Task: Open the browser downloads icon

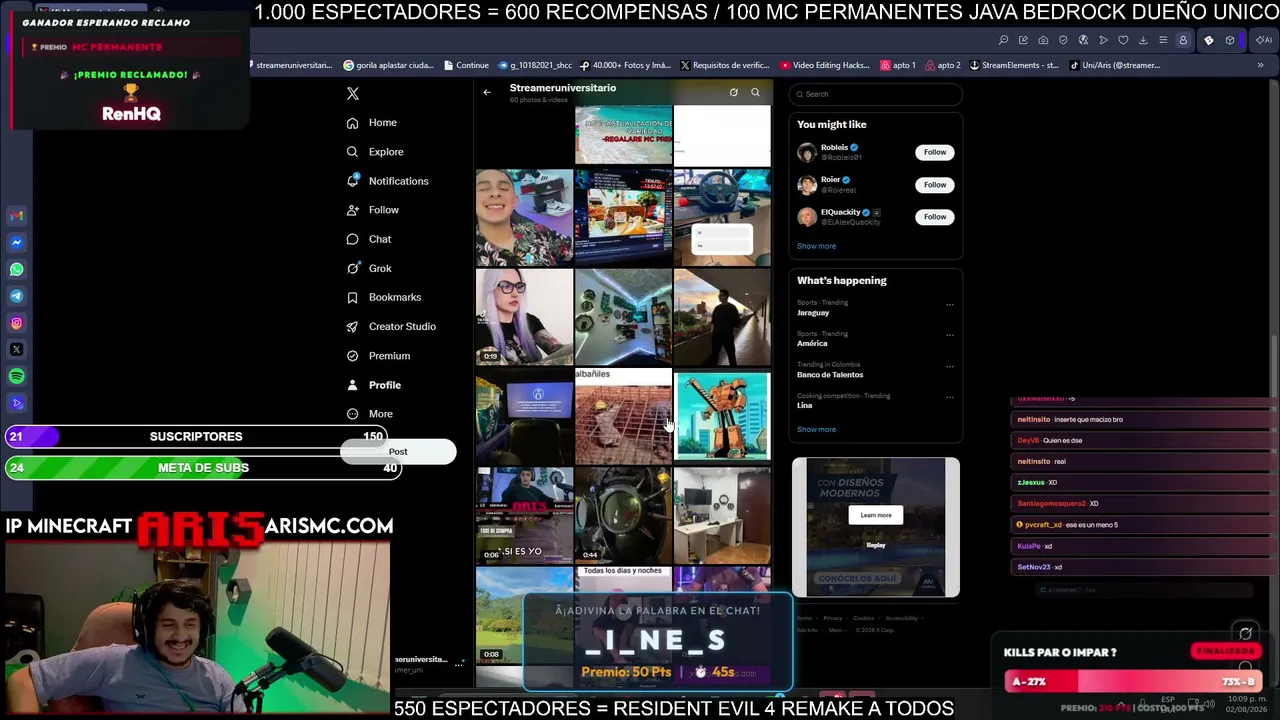Action: tap(1143, 40)
